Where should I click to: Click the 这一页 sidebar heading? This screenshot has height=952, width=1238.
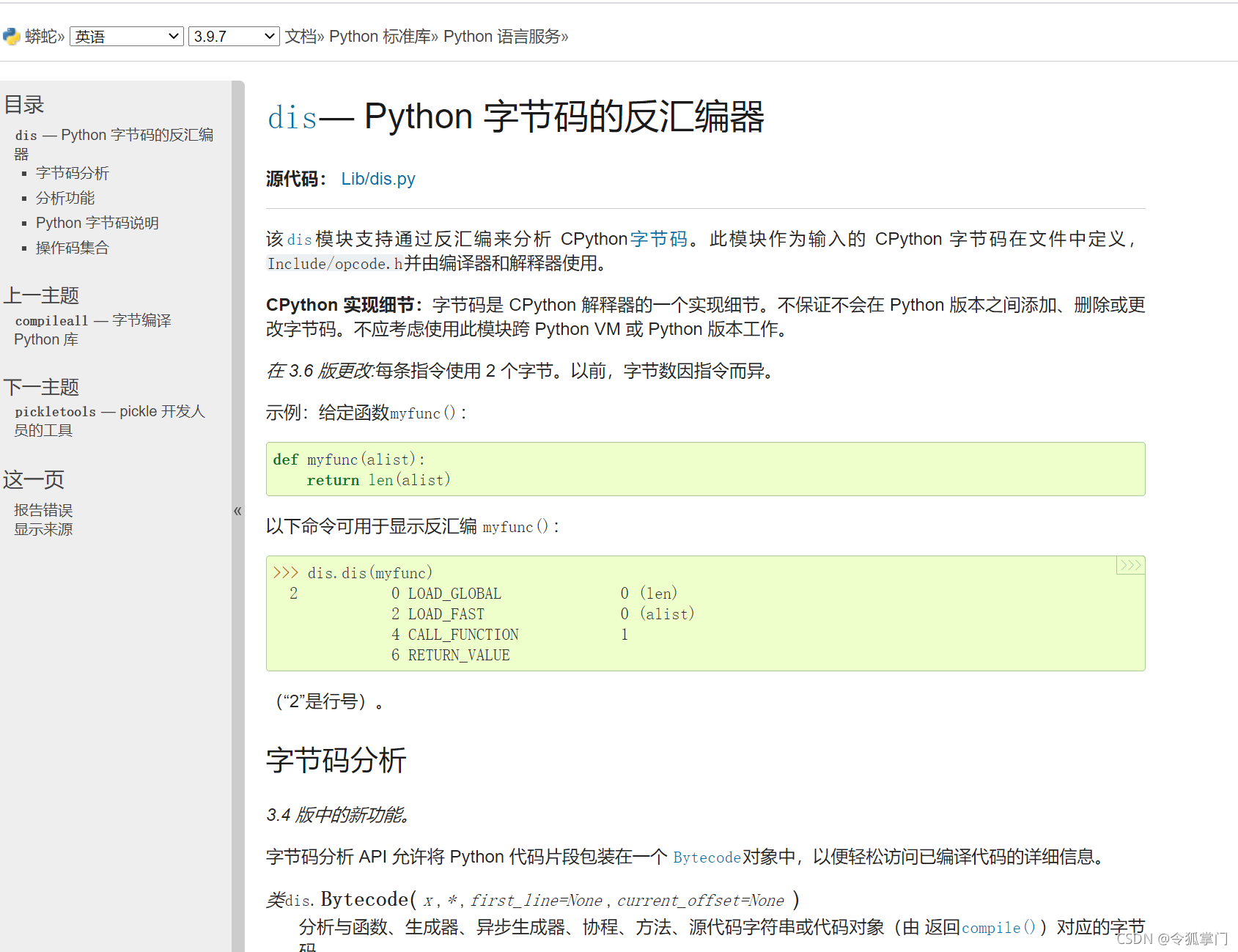point(34,479)
